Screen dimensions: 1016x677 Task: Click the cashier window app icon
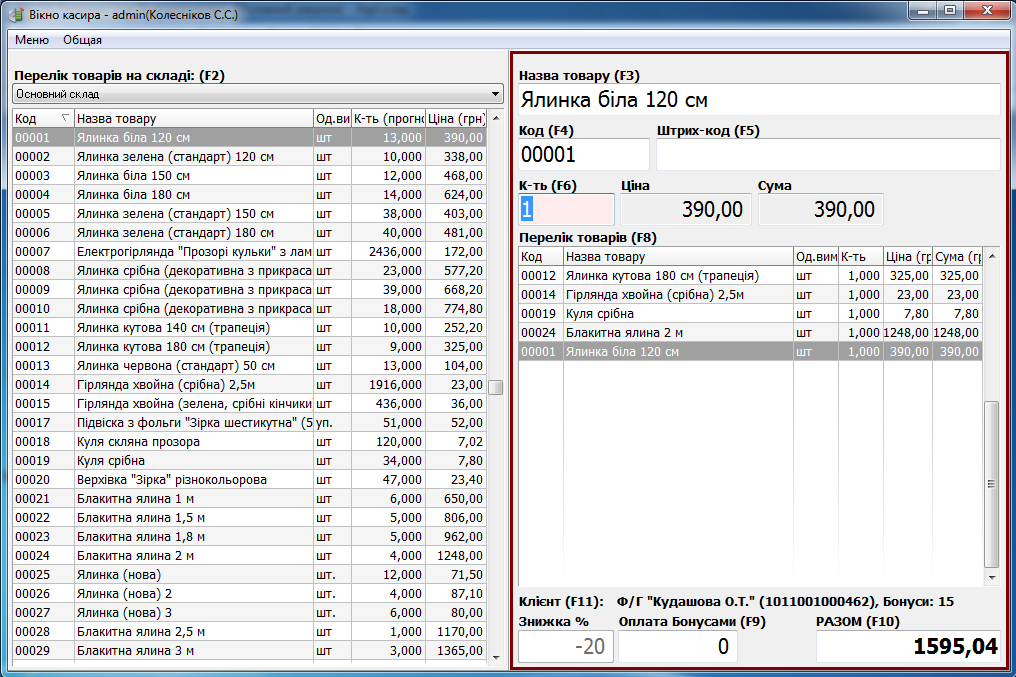[15, 13]
